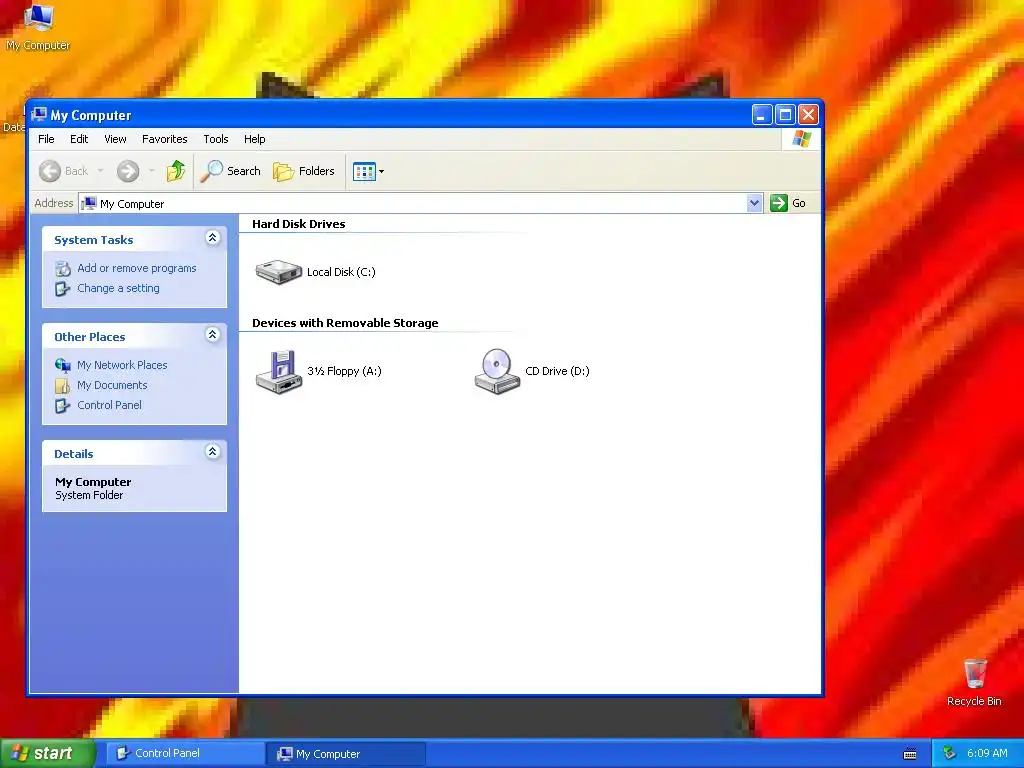Click the keyboard icon in taskbar

pos(910,754)
